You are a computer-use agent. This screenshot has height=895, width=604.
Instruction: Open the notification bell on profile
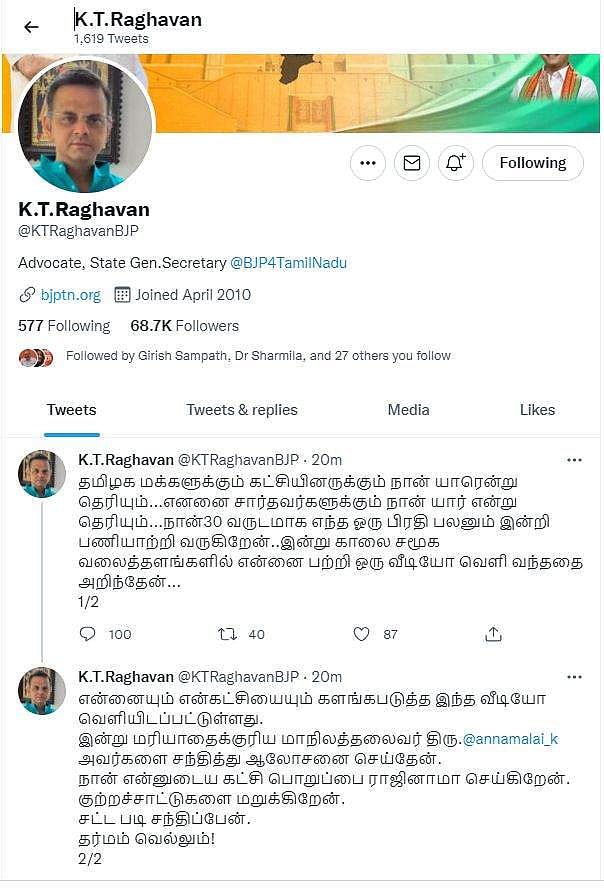456,162
